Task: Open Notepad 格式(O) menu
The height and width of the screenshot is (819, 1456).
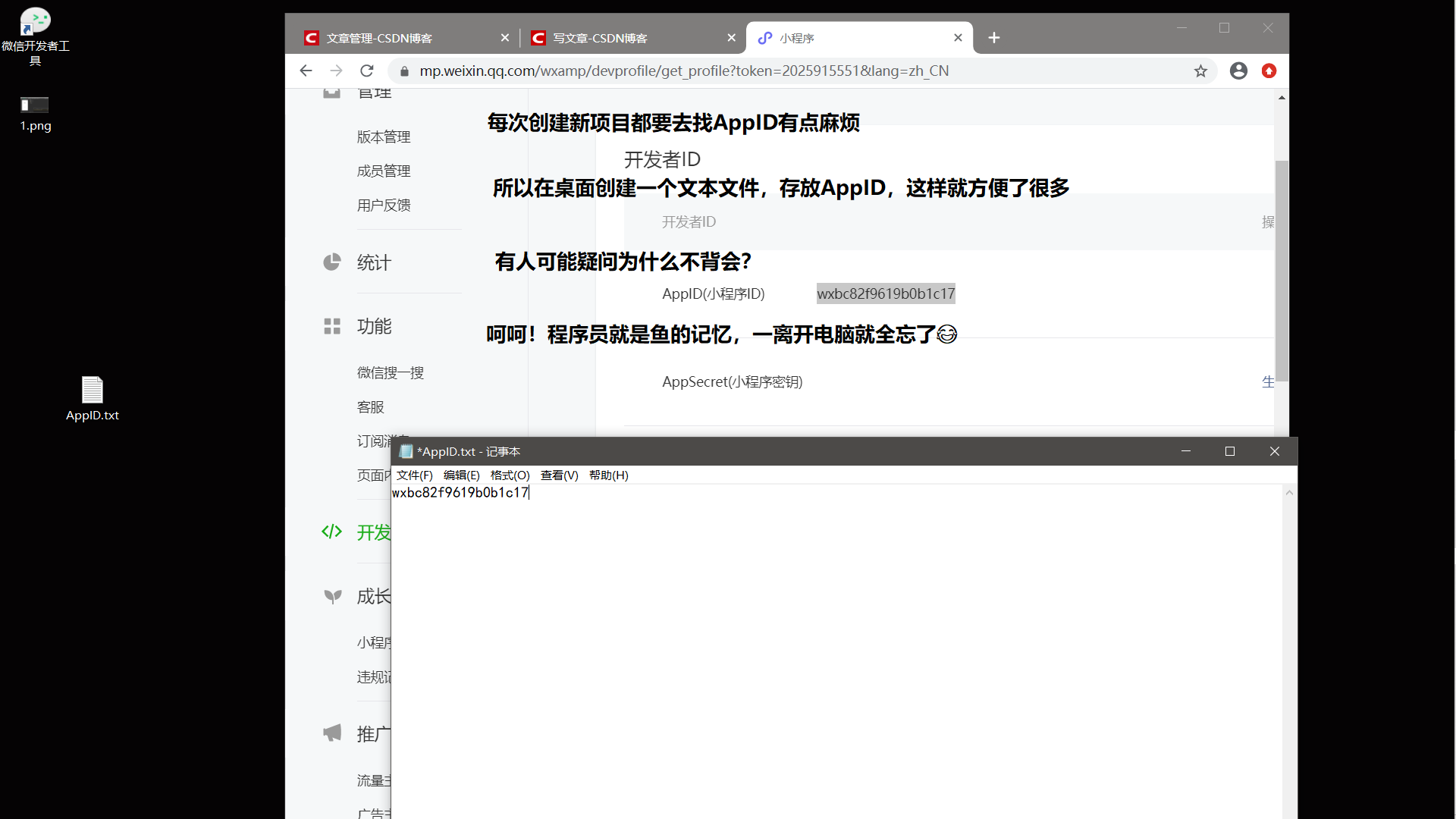Action: tap(510, 475)
